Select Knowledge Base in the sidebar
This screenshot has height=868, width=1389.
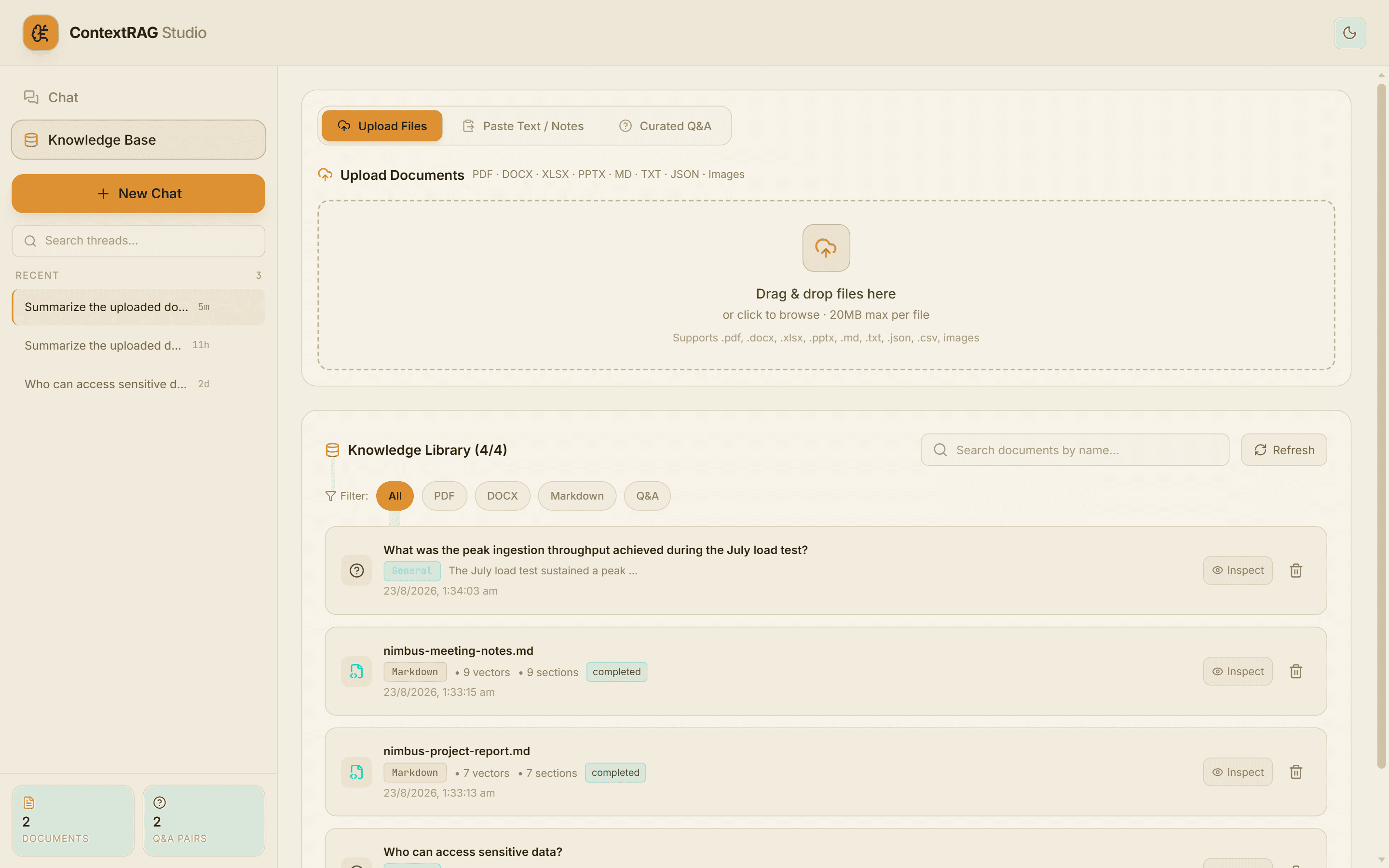click(x=138, y=139)
